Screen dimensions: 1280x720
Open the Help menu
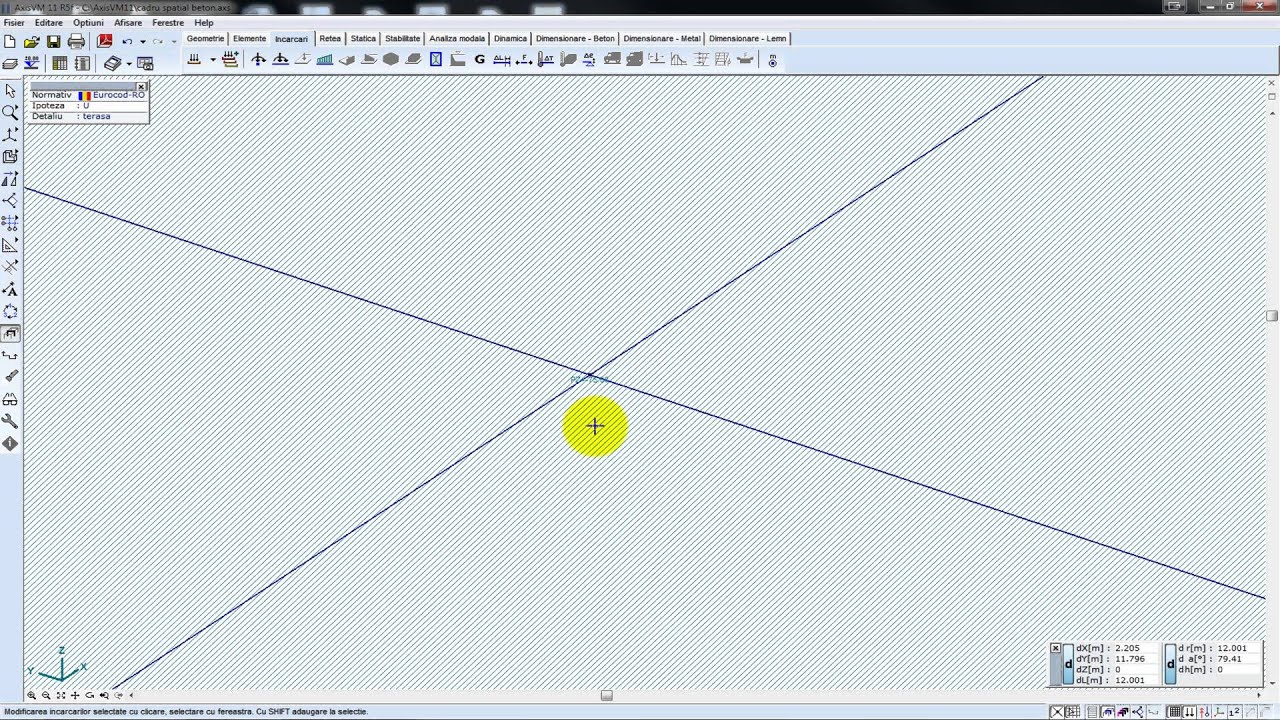pyautogui.click(x=204, y=22)
